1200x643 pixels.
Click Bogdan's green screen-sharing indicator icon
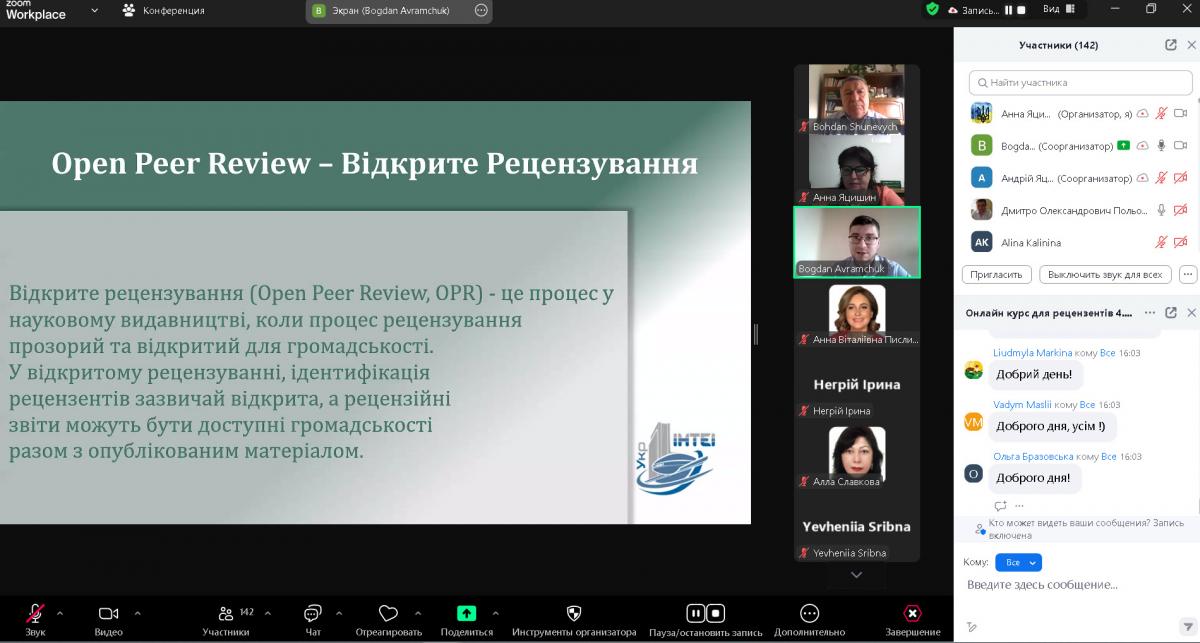(1124, 146)
